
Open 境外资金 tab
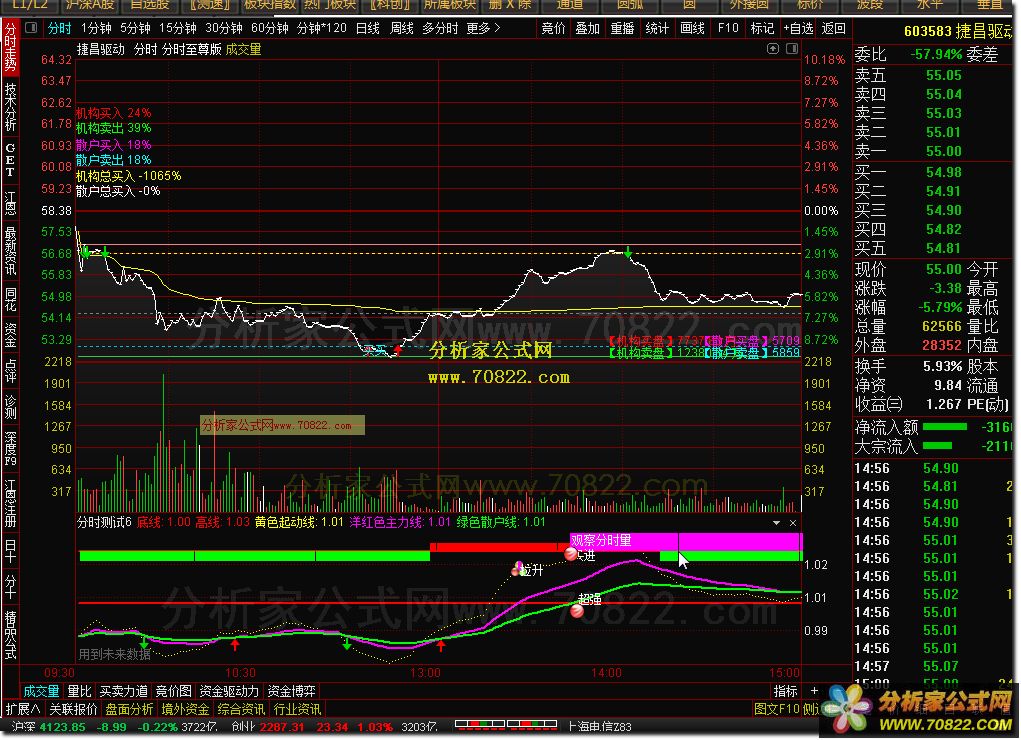tap(186, 709)
